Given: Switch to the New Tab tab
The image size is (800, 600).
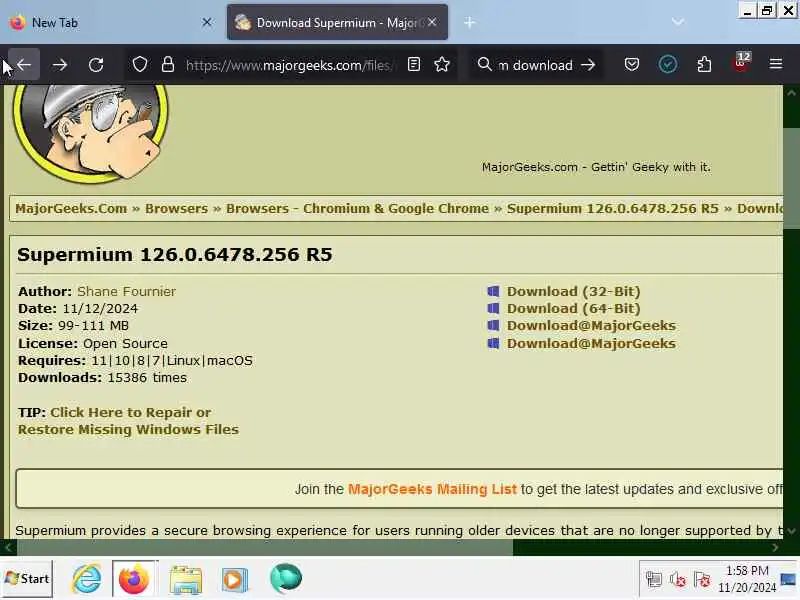Looking at the screenshot, I should (110, 22).
